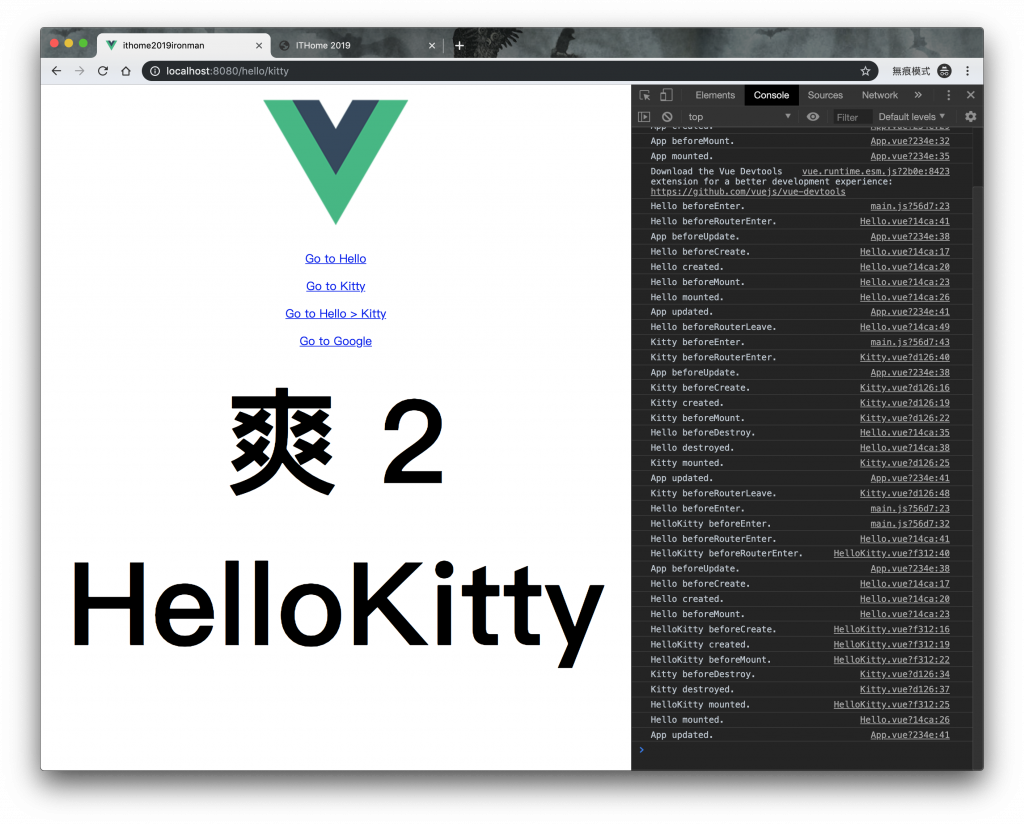Open the top JavaScript context dropdown
Screen dimensions: 1024x824
click(739, 117)
